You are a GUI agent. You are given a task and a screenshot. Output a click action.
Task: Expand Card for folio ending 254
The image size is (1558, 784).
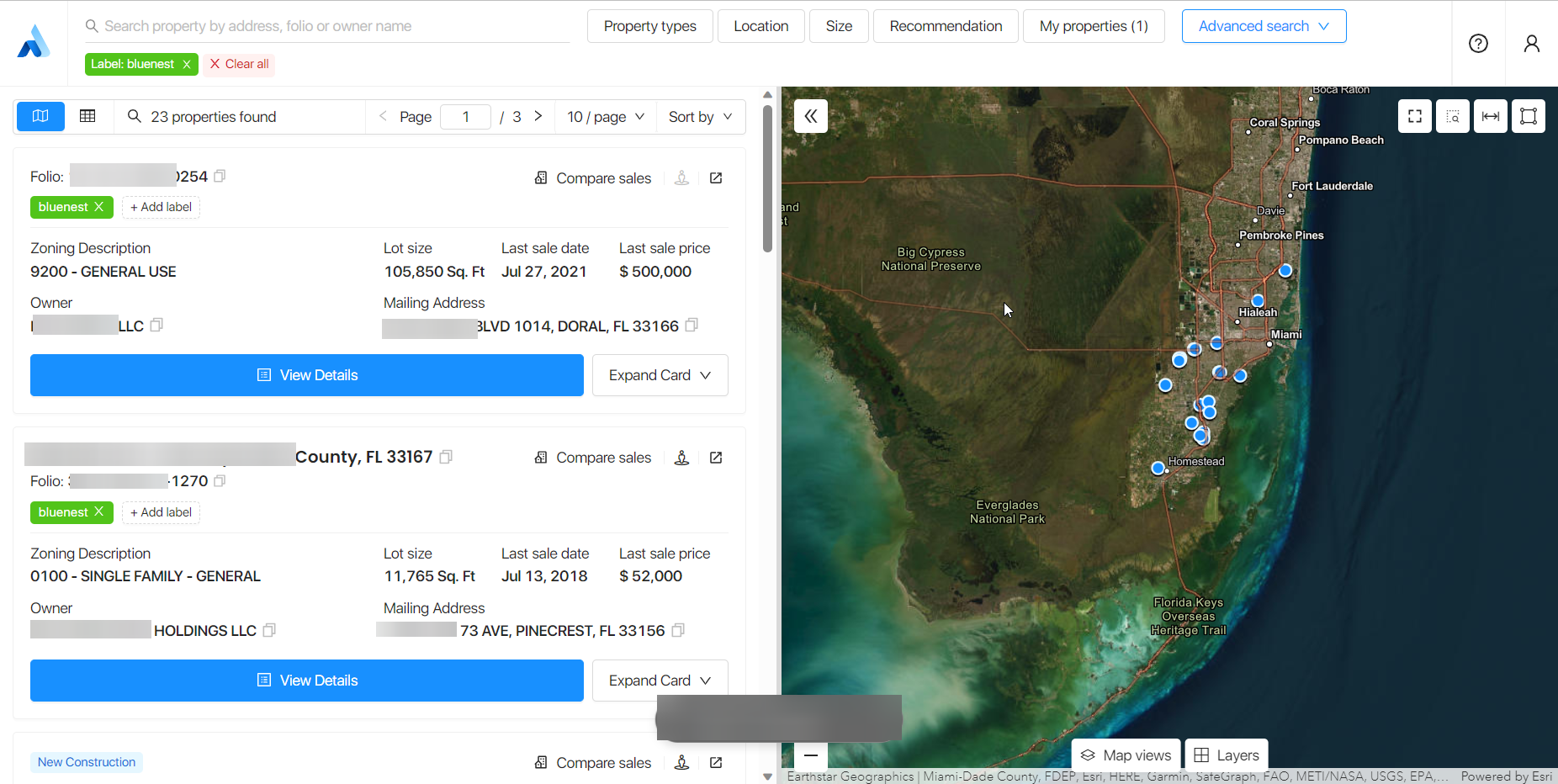(x=660, y=375)
